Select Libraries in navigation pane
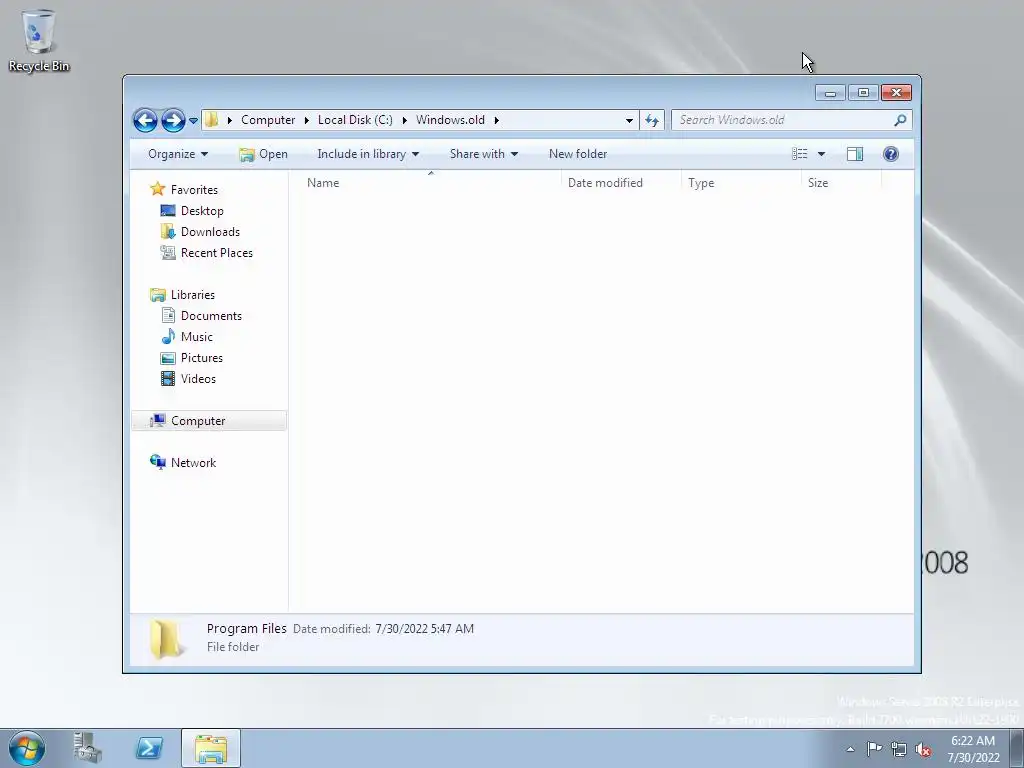Viewport: 1024px width, 768px height. [x=193, y=295]
